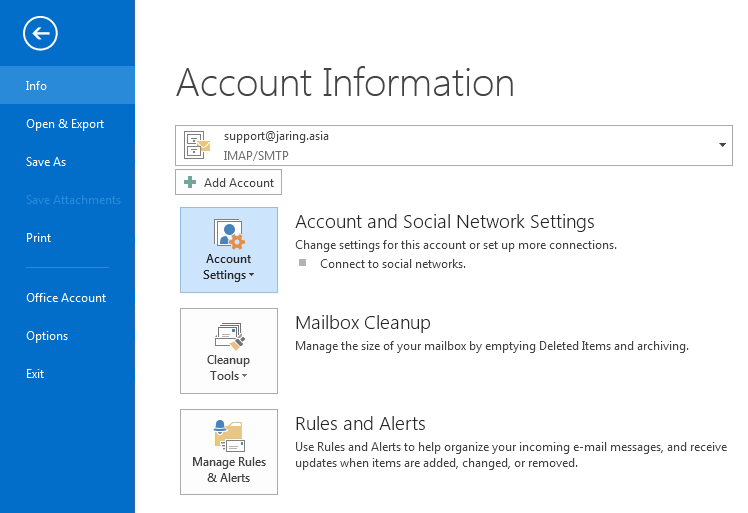Click the 'Use Rules and Alerts to help' description
748x513 pixels.
[511, 455]
